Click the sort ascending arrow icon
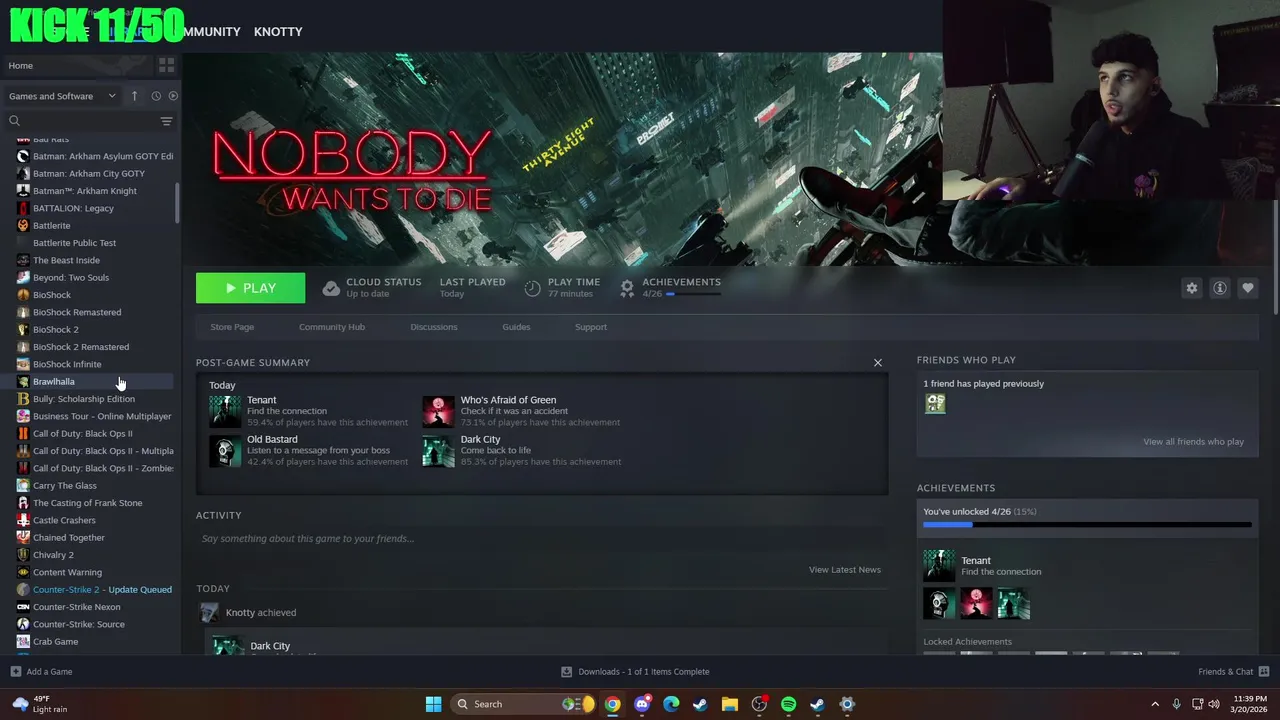 coord(135,96)
